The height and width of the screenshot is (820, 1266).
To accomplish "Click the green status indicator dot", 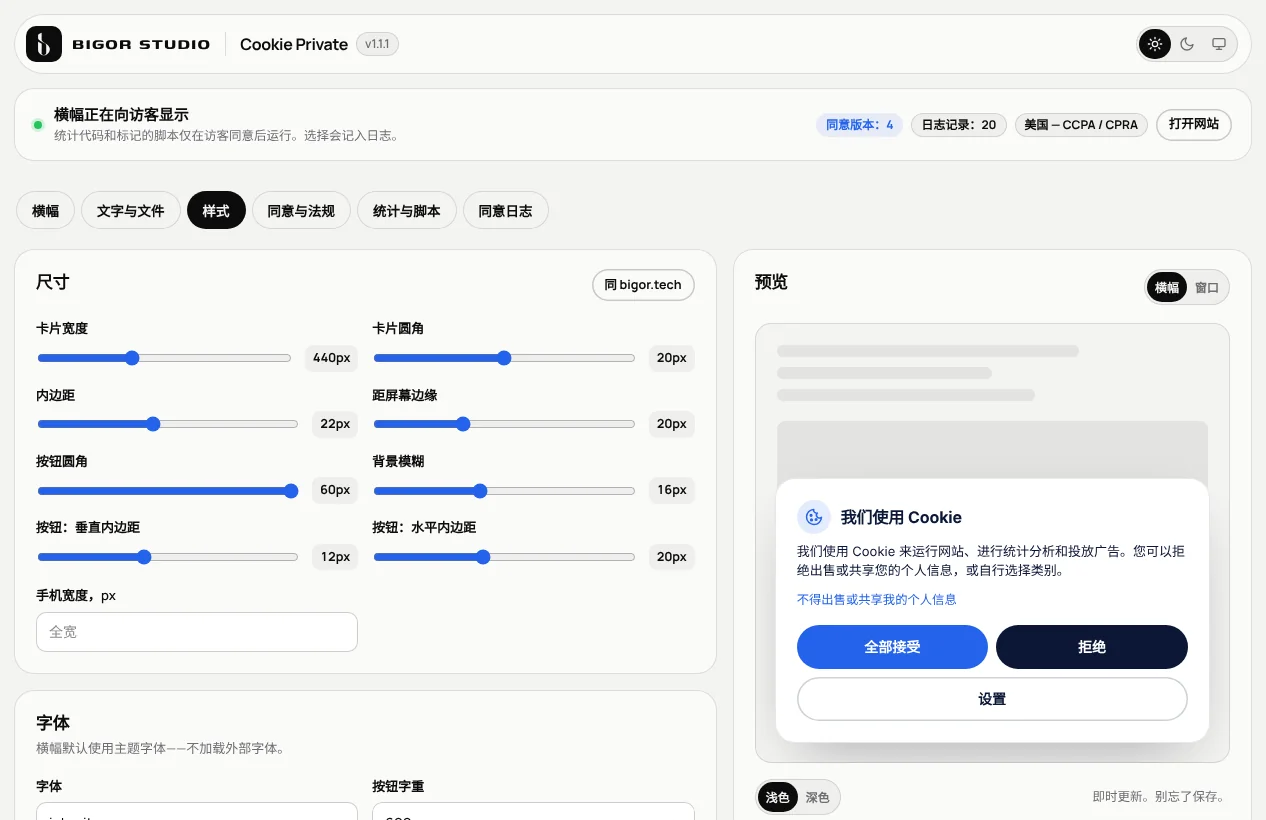I will (38, 125).
